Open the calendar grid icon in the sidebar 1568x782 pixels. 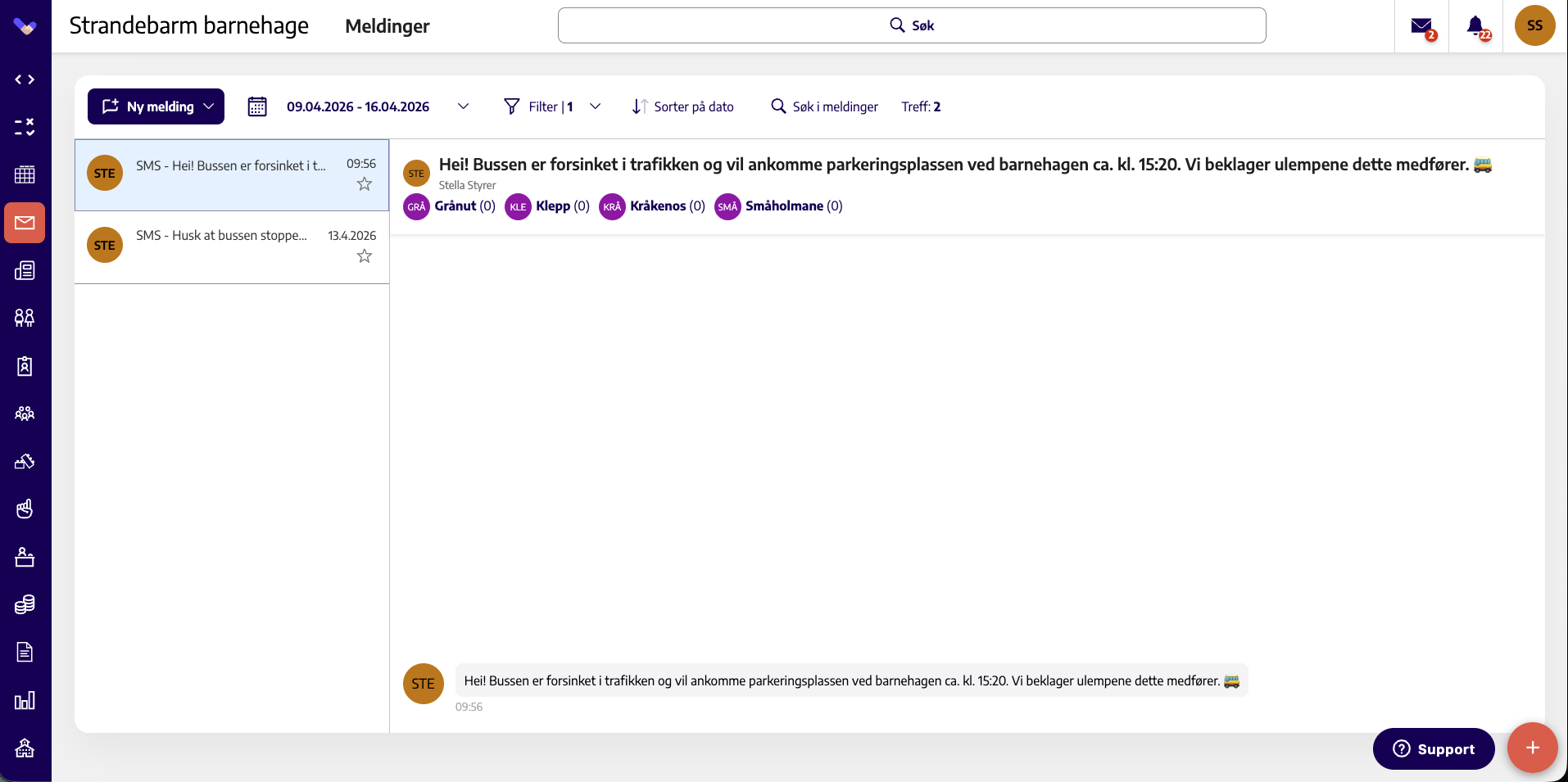pyautogui.click(x=25, y=174)
